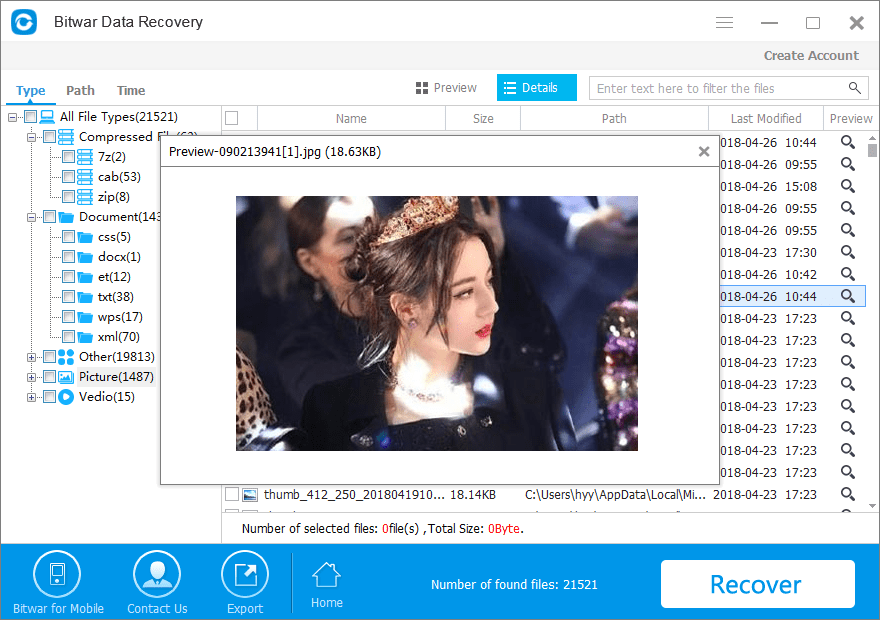Click the 7z archive type icon
The width and height of the screenshot is (880, 620).
click(x=85, y=157)
